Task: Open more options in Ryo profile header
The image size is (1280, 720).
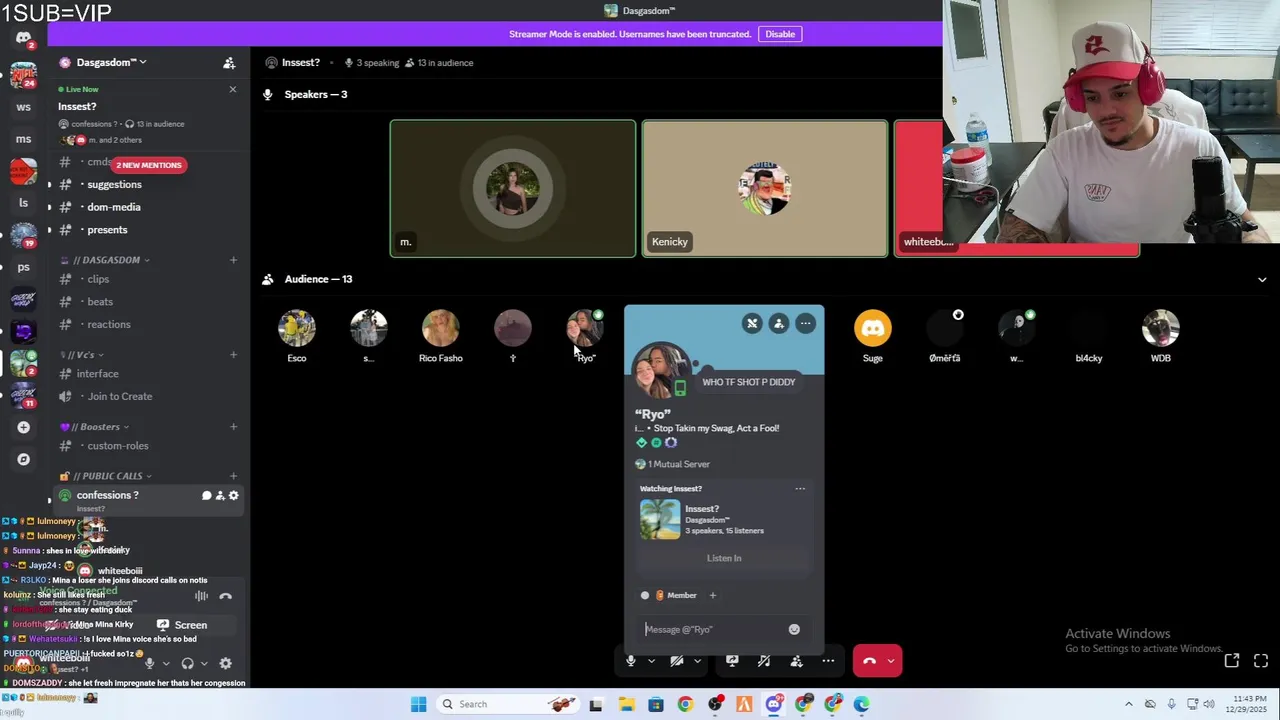Action: 805,323
